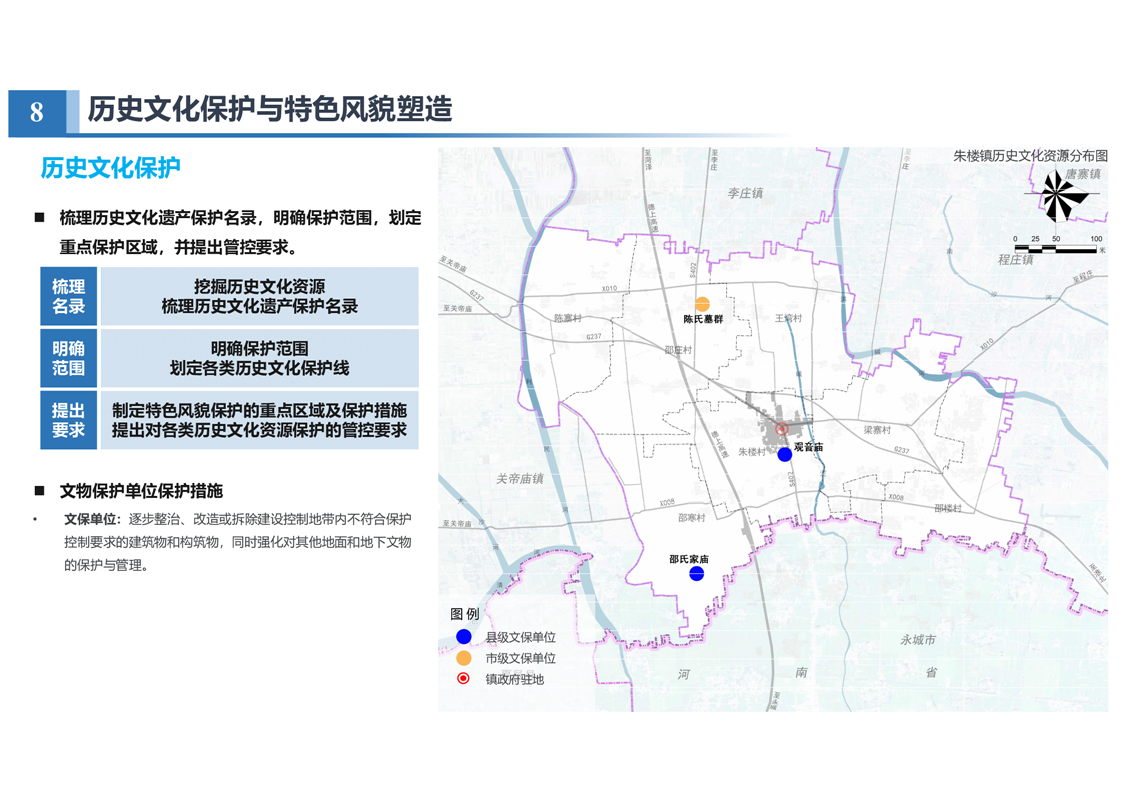
Task: Click the 文物保护单位保护措施 heading
Action: click(141, 491)
